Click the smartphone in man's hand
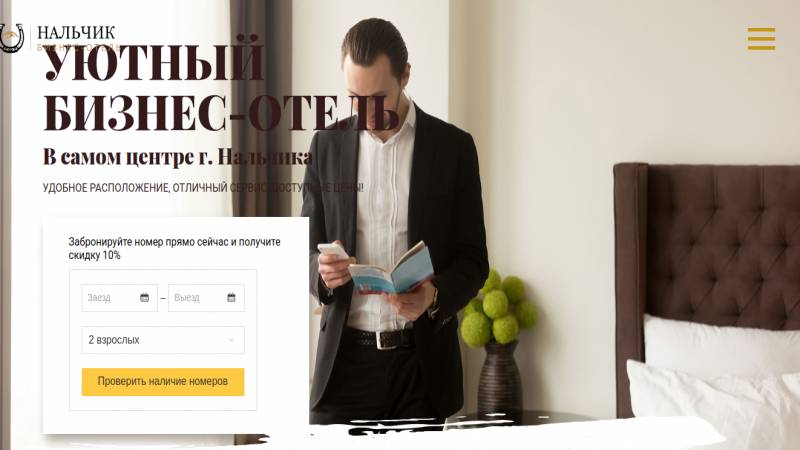The height and width of the screenshot is (450, 800). (x=333, y=251)
